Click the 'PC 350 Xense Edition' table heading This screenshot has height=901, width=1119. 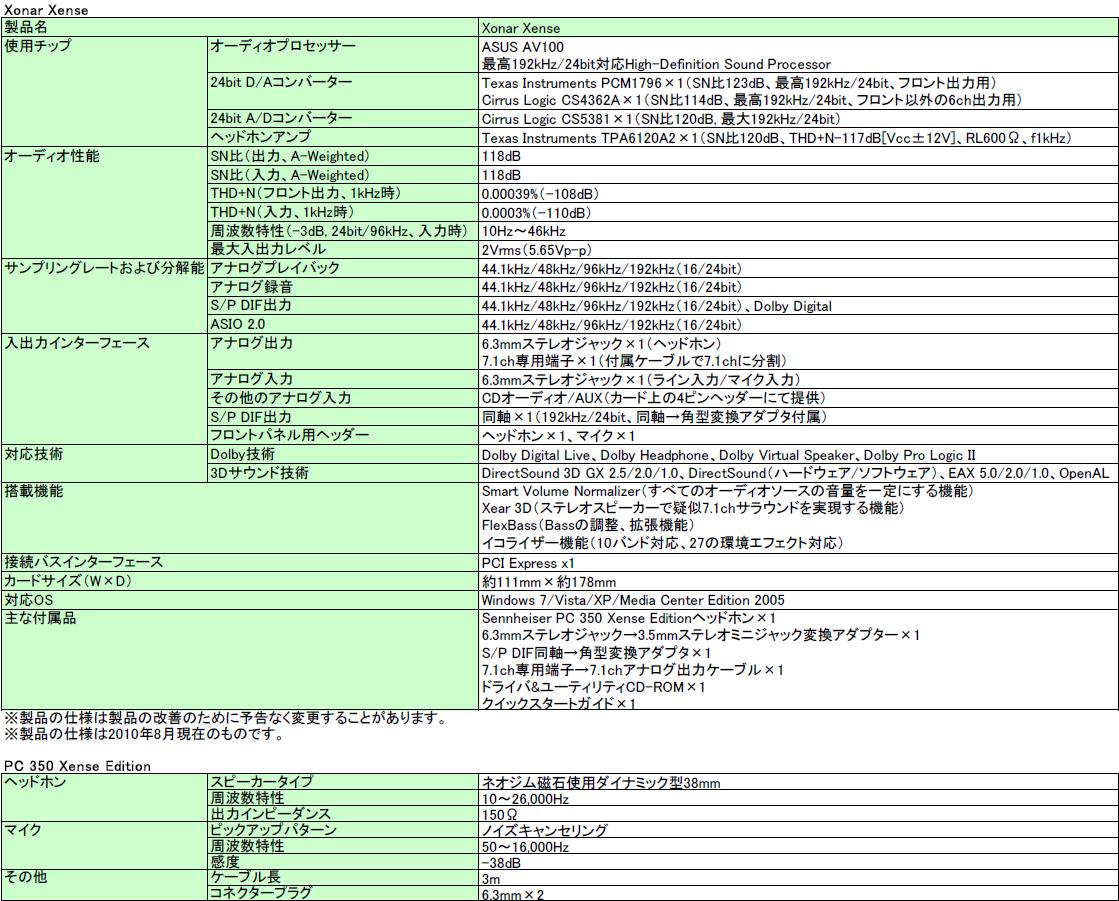77,766
